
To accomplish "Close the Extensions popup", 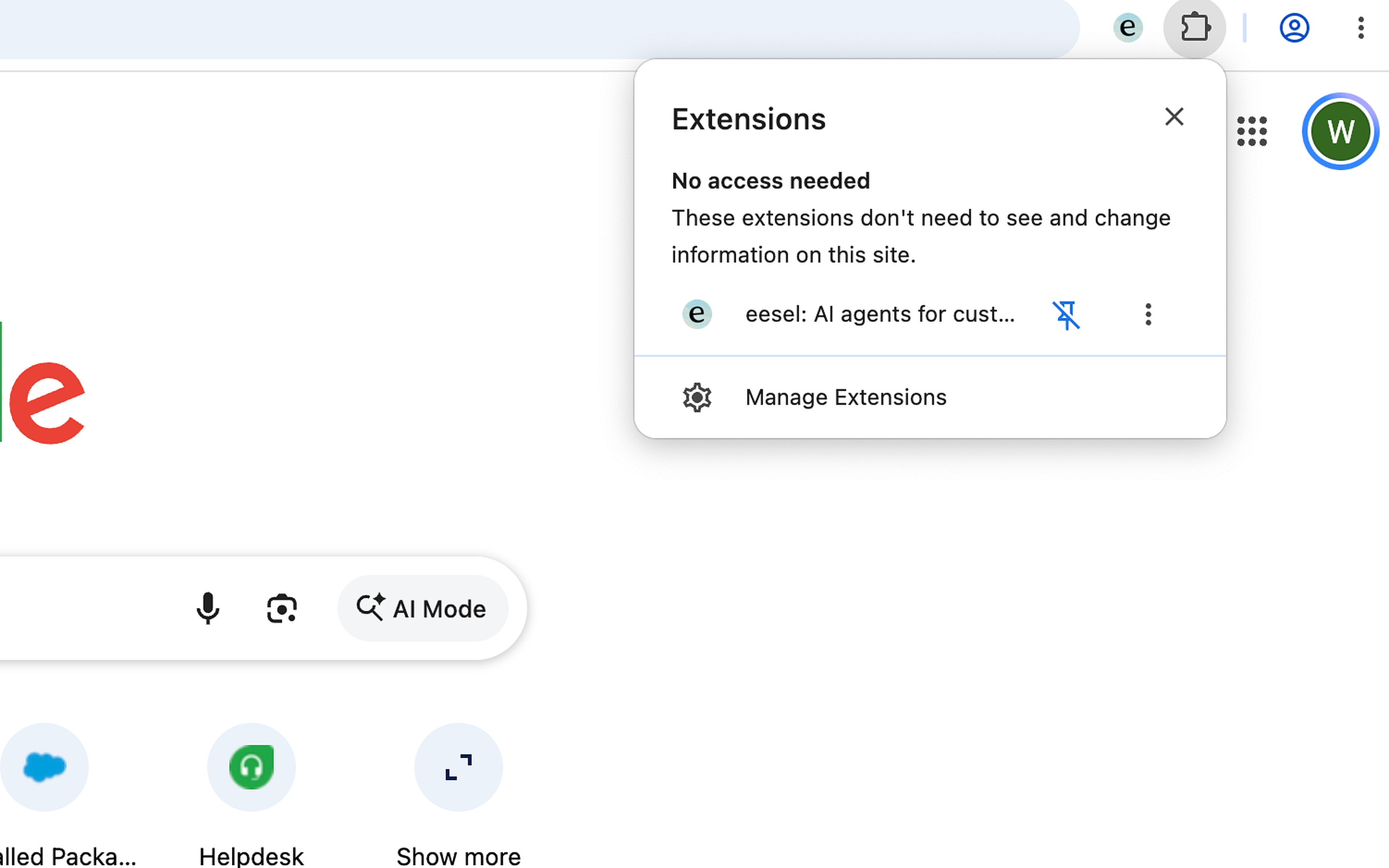I will [x=1174, y=116].
